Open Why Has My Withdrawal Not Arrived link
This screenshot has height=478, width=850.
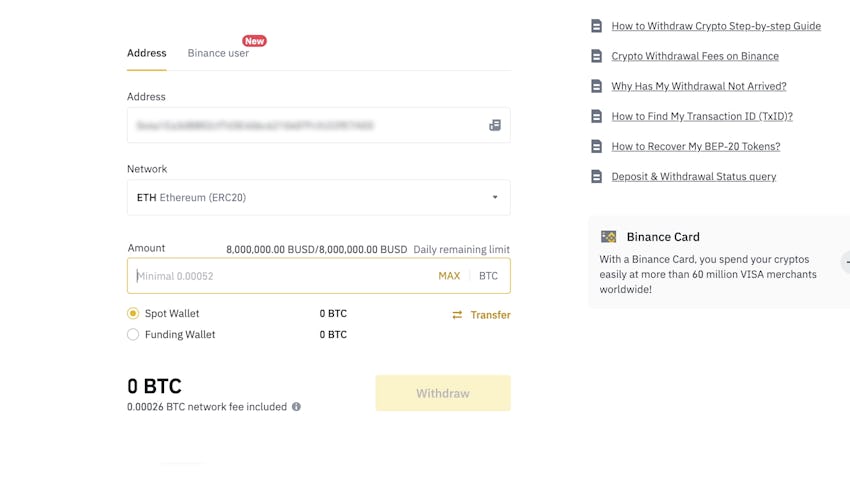699,86
